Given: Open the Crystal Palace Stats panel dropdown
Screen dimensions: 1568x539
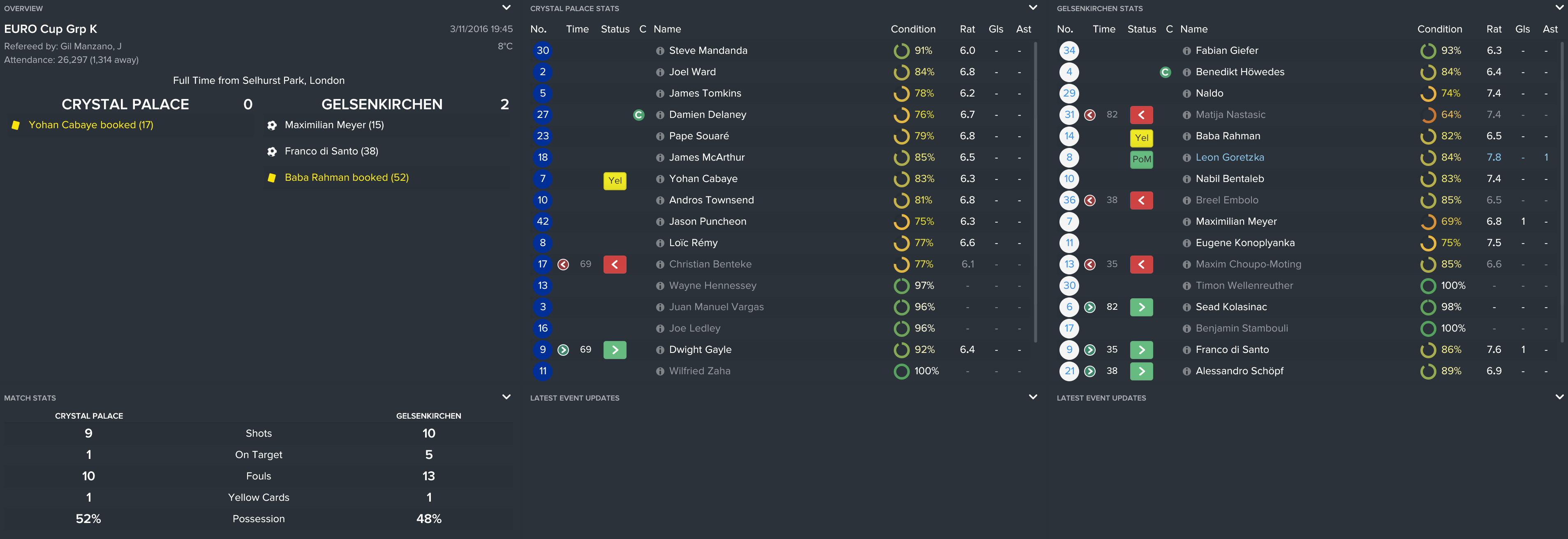Looking at the screenshot, I should 1032,8.
